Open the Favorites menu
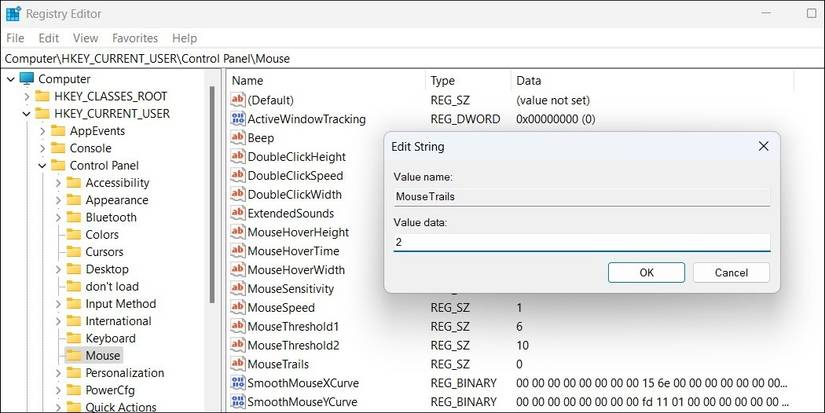This screenshot has width=825, height=413. point(135,38)
